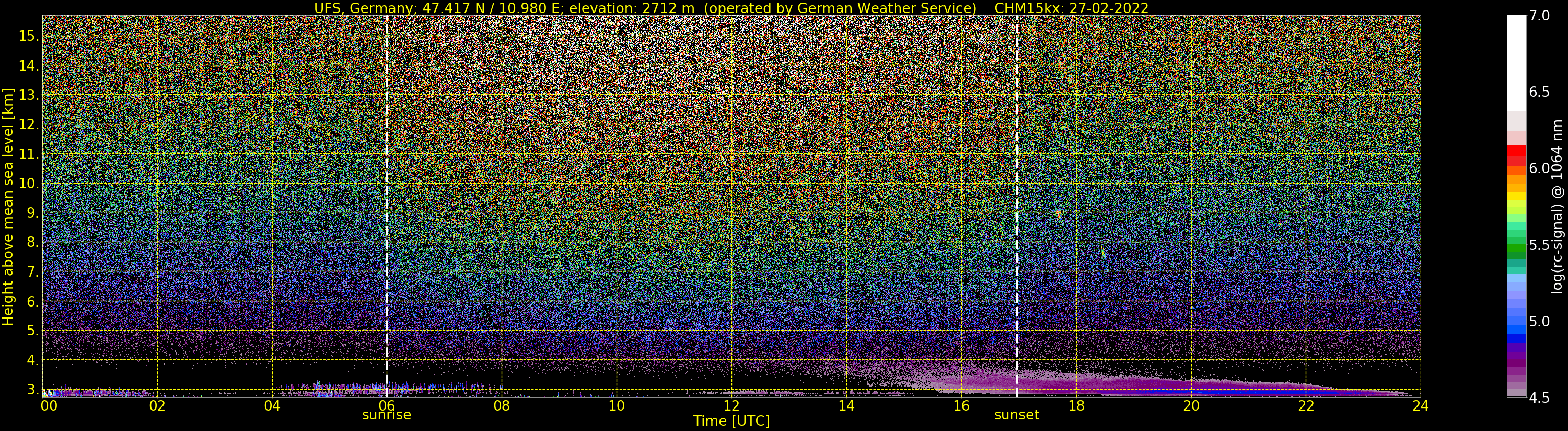Click the '04' time tick label

(x=272, y=406)
